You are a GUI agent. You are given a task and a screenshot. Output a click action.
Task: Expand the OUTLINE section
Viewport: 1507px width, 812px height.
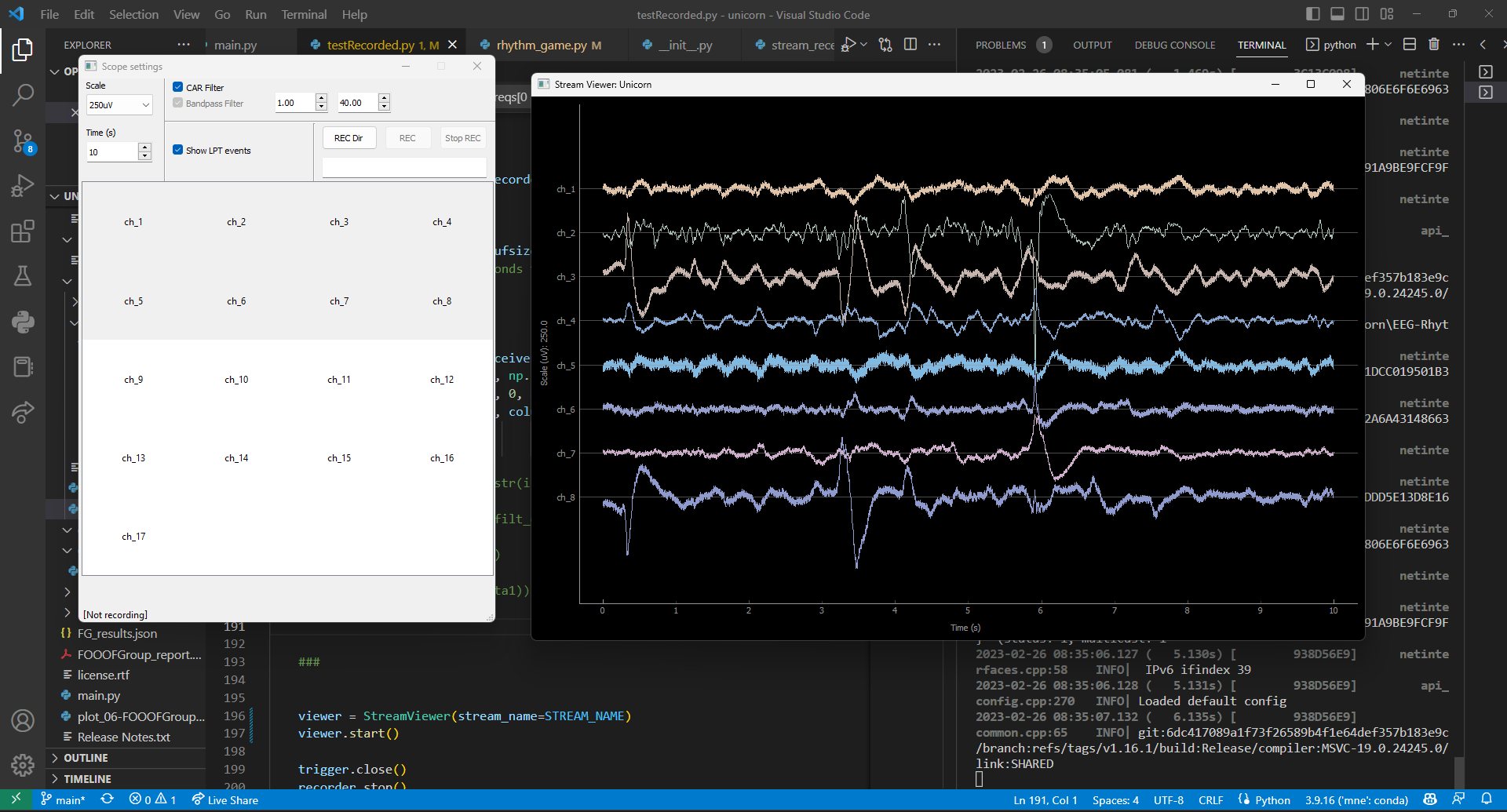click(x=86, y=758)
